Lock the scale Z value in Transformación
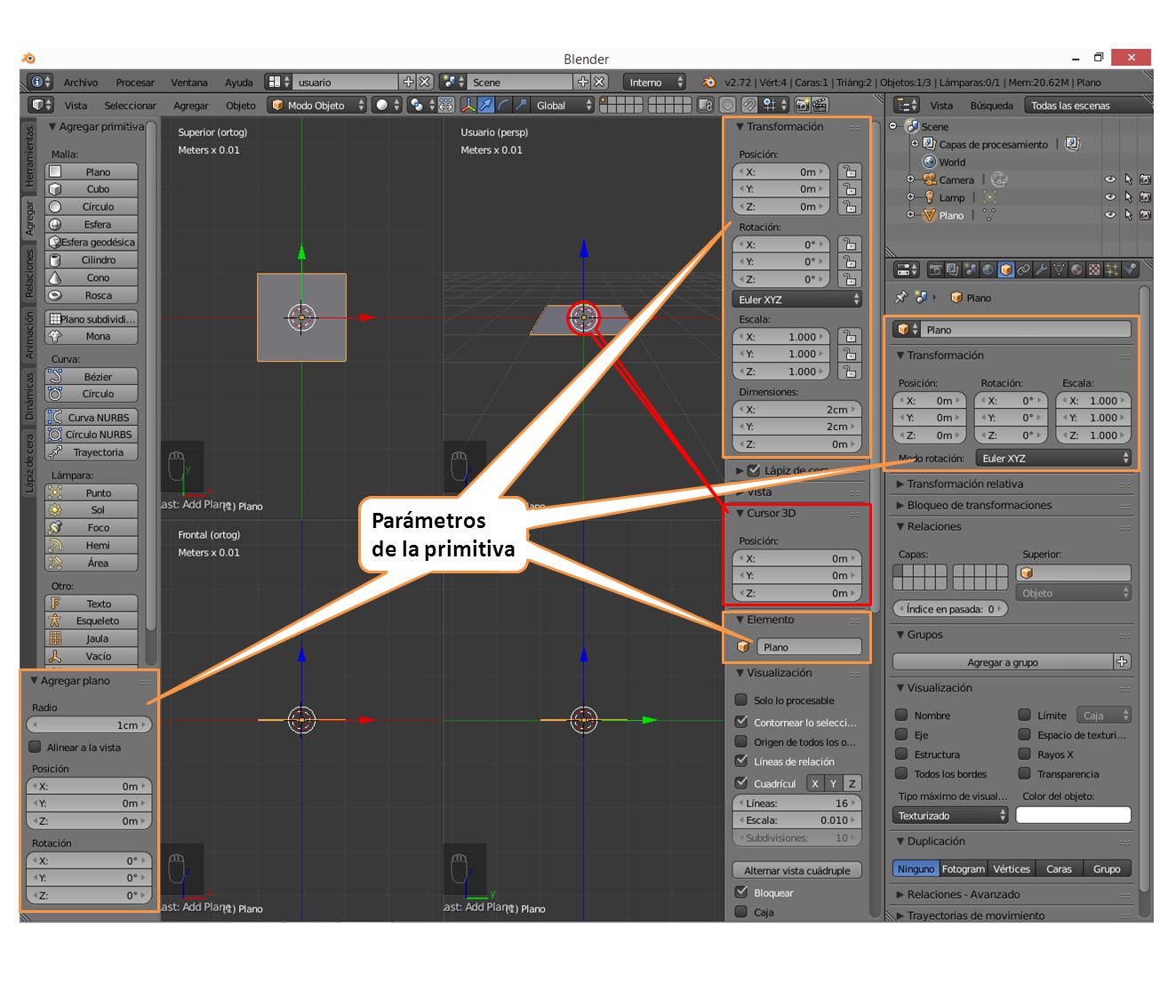1176x1008 pixels. pos(850,372)
